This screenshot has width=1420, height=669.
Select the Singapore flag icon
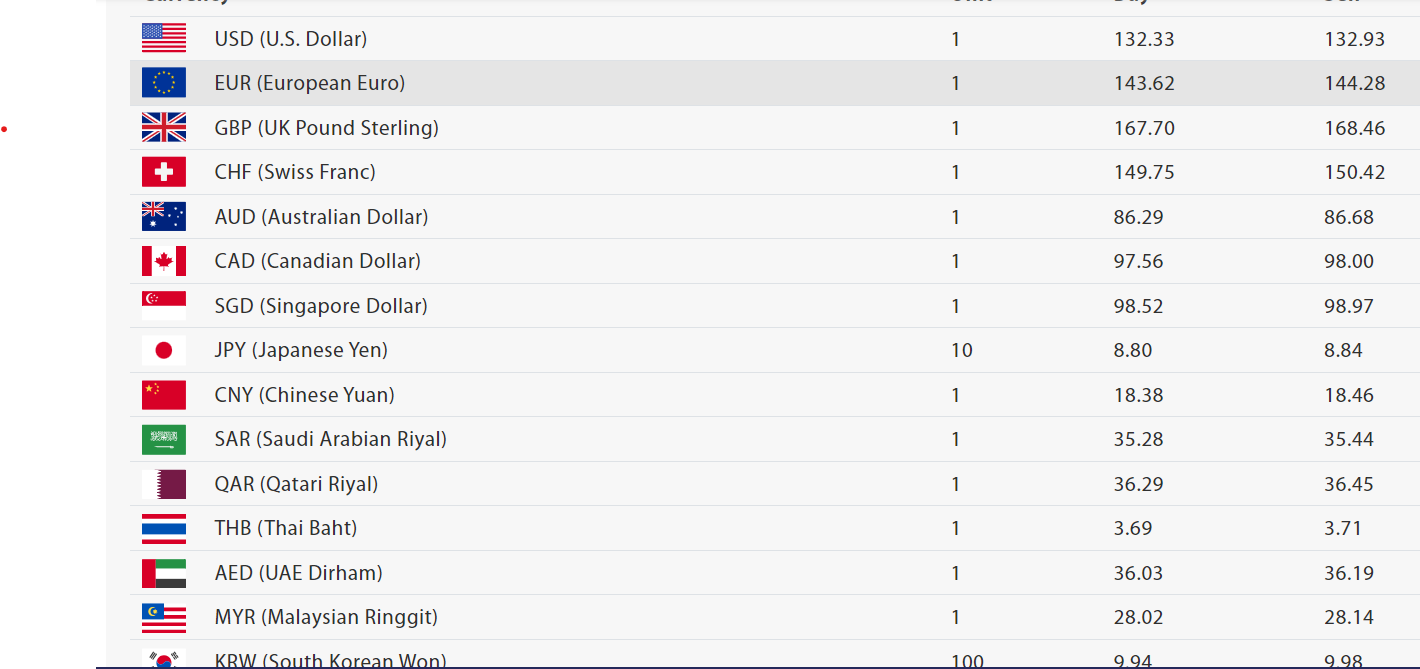(164, 306)
